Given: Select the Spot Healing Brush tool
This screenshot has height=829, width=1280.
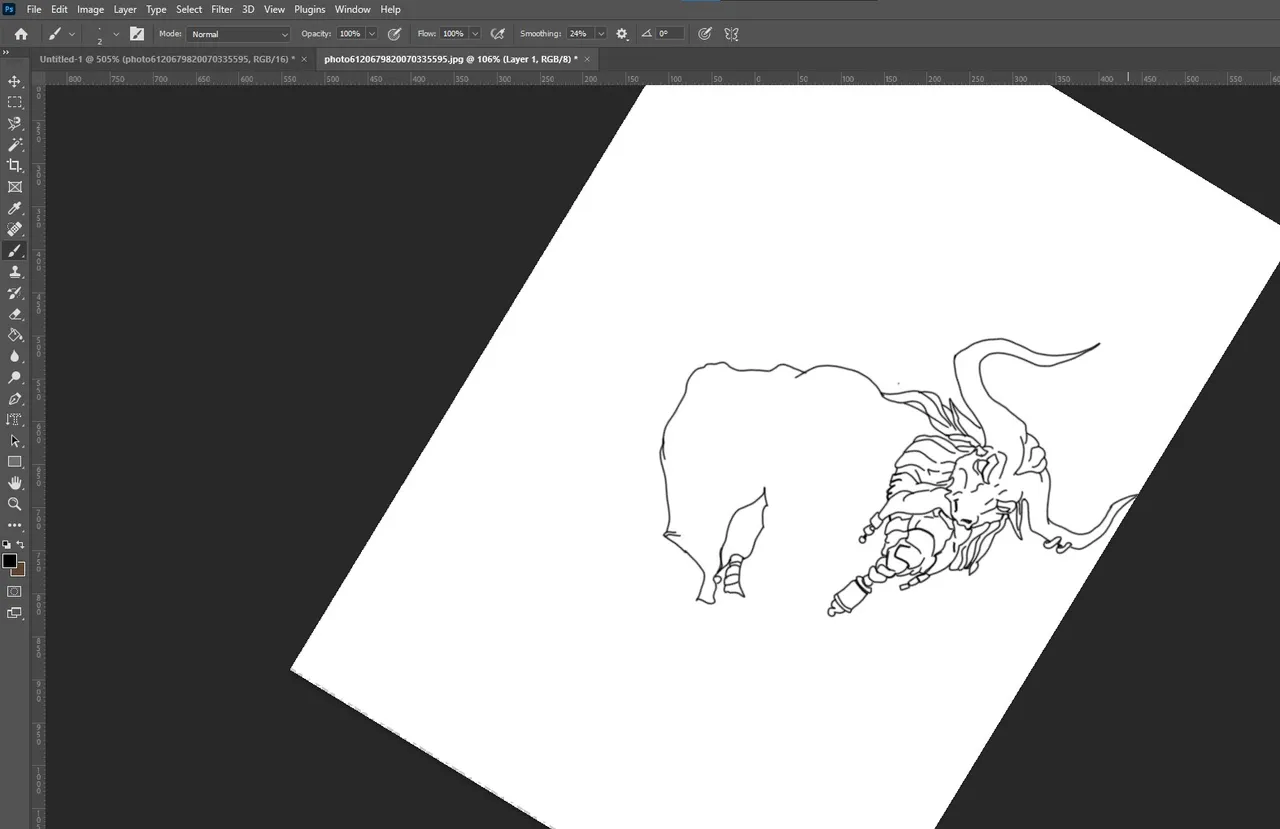Looking at the screenshot, I should (14, 229).
